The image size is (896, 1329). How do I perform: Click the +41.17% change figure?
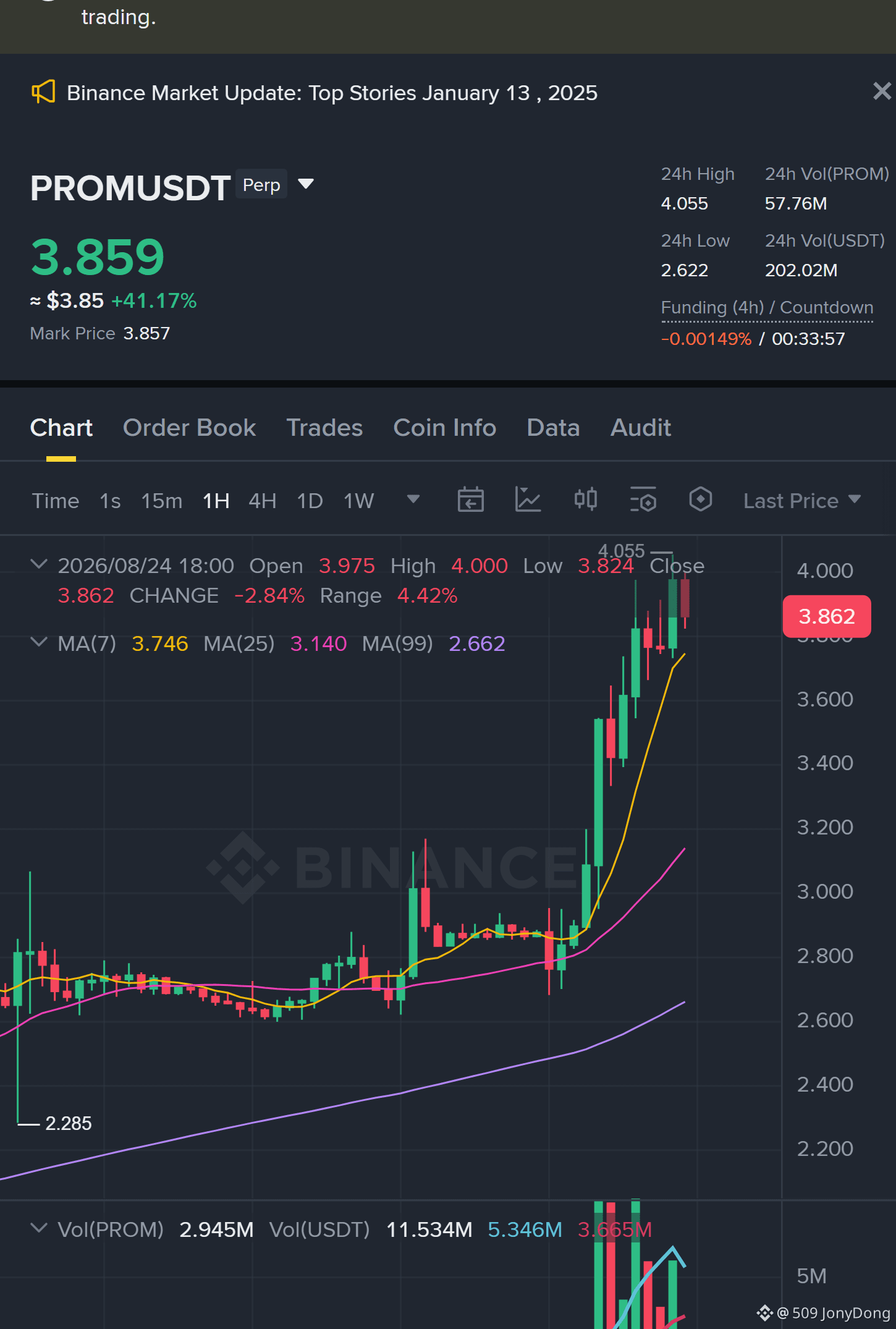pyautogui.click(x=154, y=301)
